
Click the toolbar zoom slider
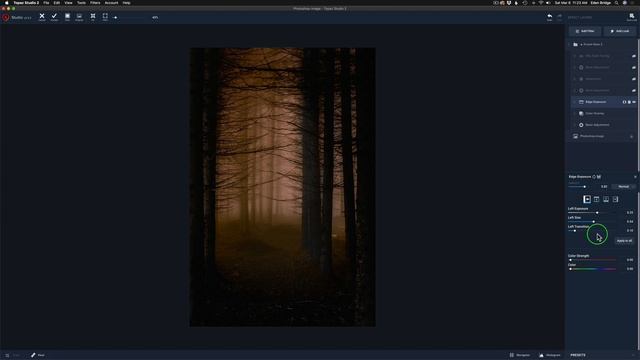click(x=130, y=18)
